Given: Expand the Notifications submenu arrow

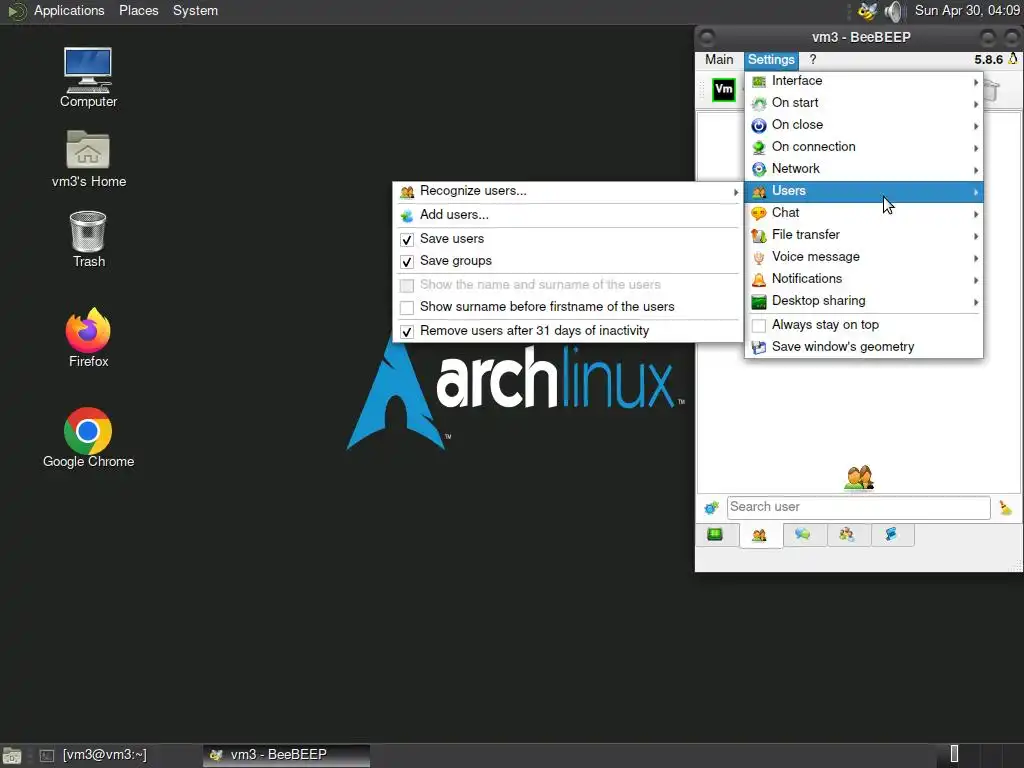Looking at the screenshot, I should point(976,280).
